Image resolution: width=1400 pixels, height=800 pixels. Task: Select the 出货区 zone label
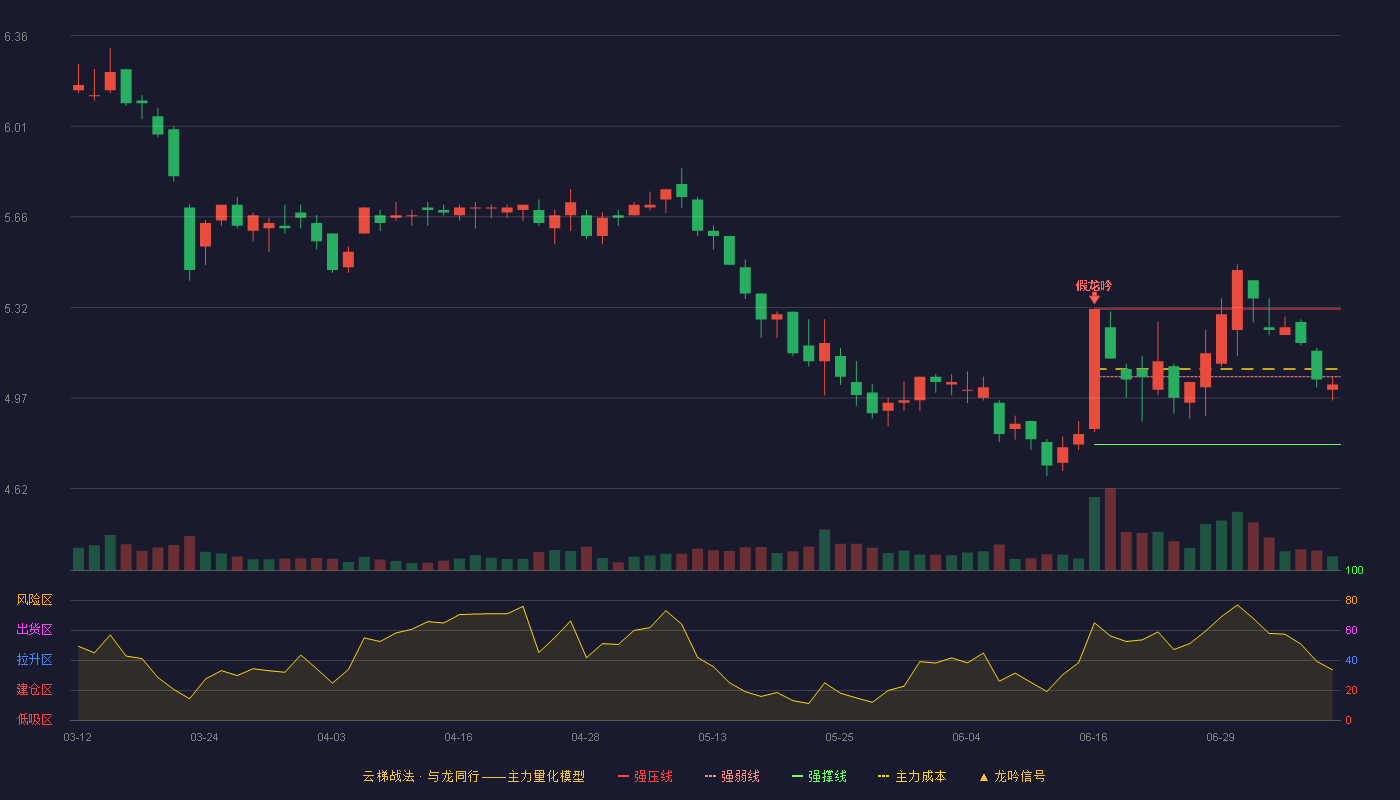point(34,630)
